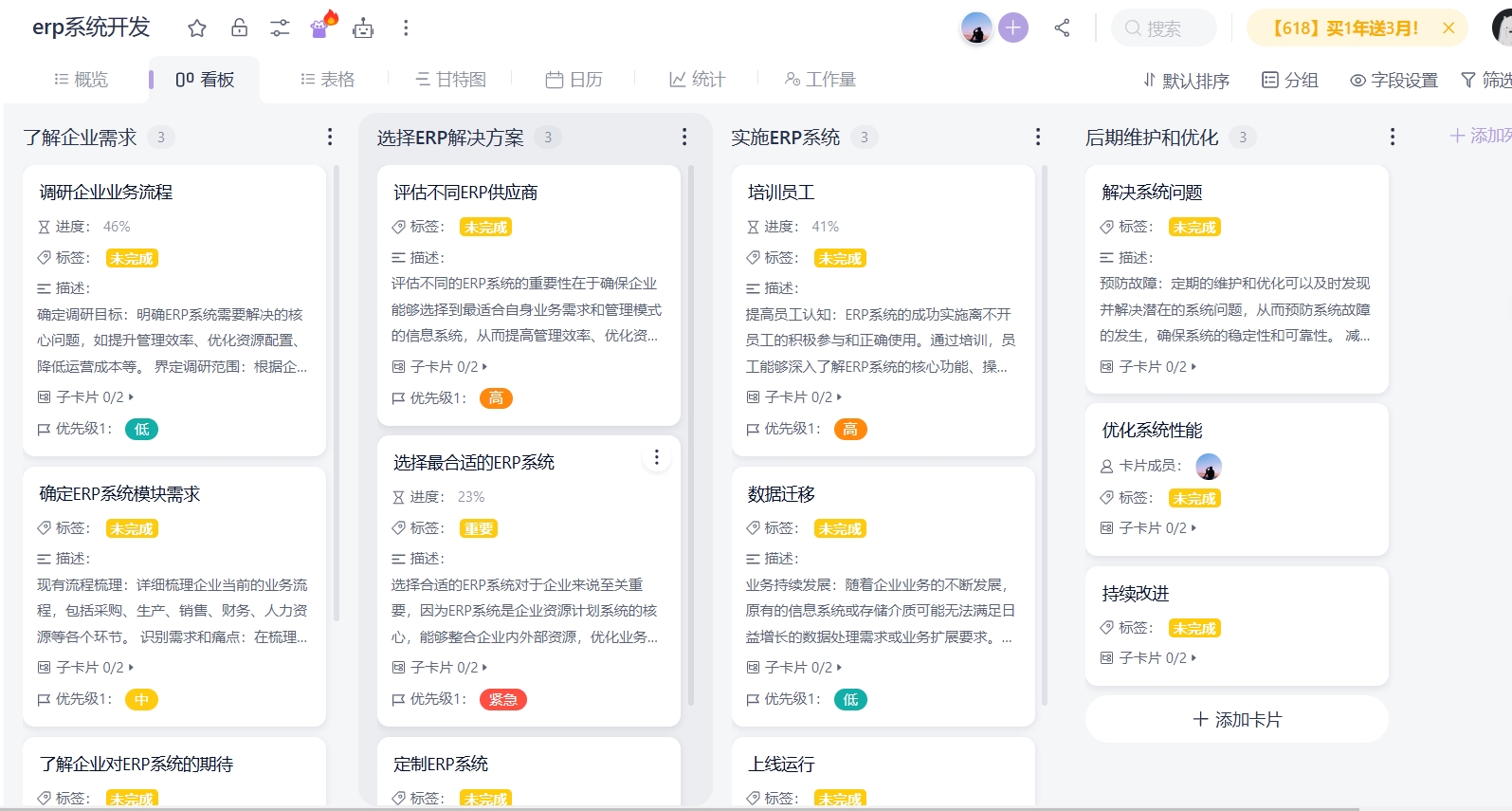This screenshot has height=811, width=1512.
Task: Click the 重要 tag on 选择最合适的ERP系统
Action: click(479, 529)
